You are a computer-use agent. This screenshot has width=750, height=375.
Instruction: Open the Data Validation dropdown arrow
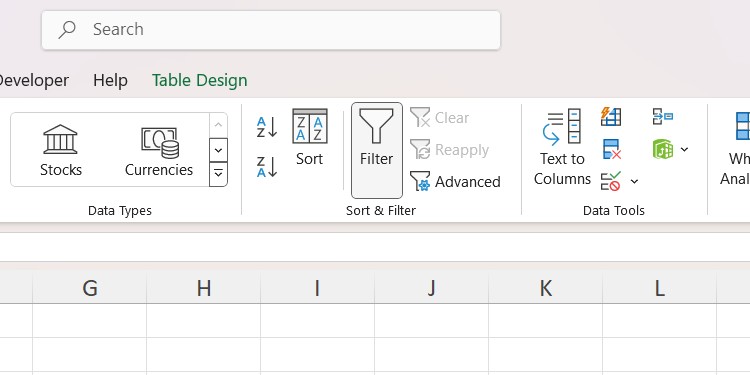pyautogui.click(x=634, y=181)
